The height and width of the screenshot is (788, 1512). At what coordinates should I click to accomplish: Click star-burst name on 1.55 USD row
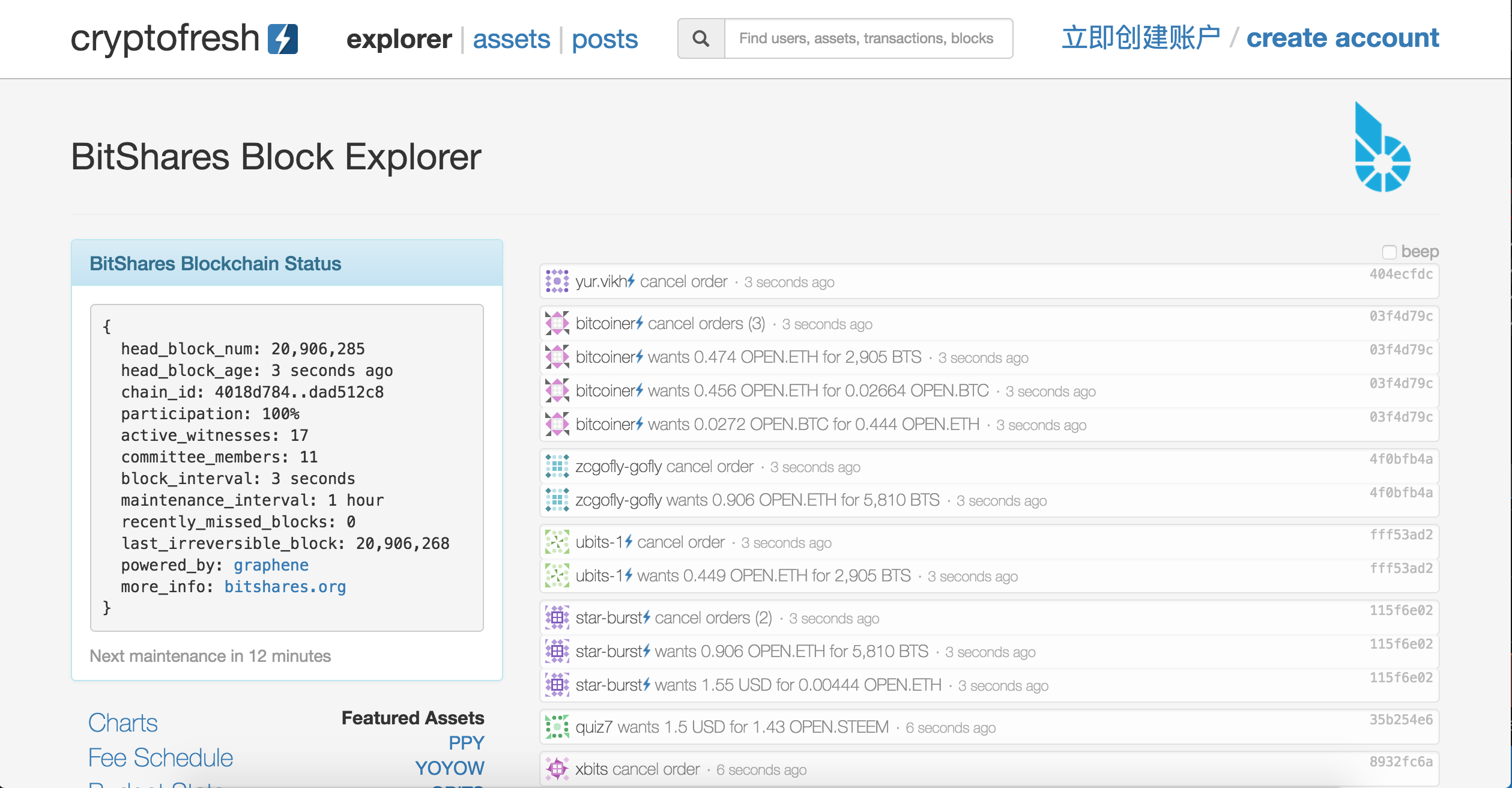coord(609,685)
